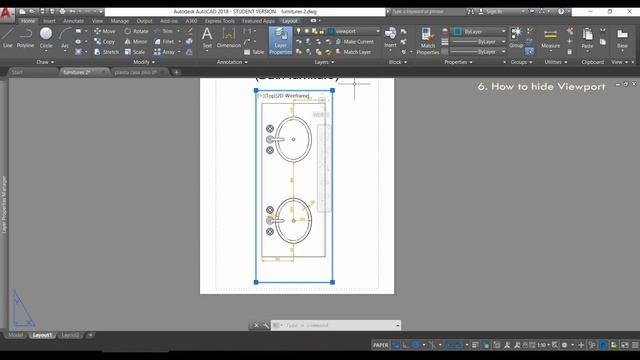Viewport: 640px width, 360px height.
Task: Open workspace switching gear in status bar
Action: pyautogui.click(x=564, y=345)
